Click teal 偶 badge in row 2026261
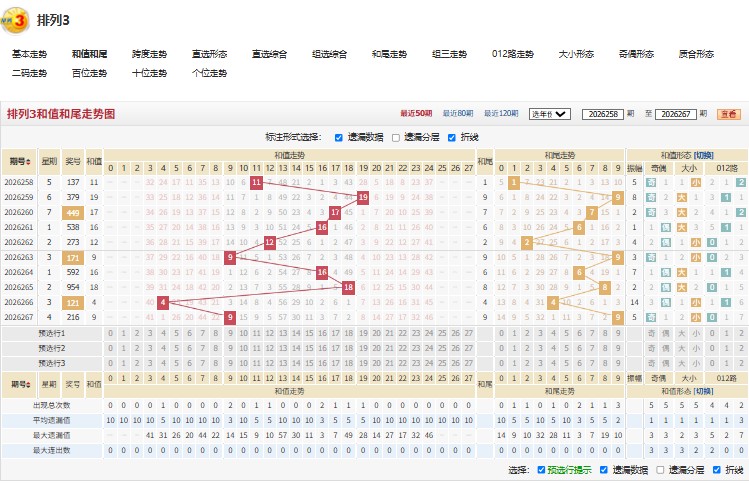Viewport: 749px width, 483px height. tap(665, 227)
